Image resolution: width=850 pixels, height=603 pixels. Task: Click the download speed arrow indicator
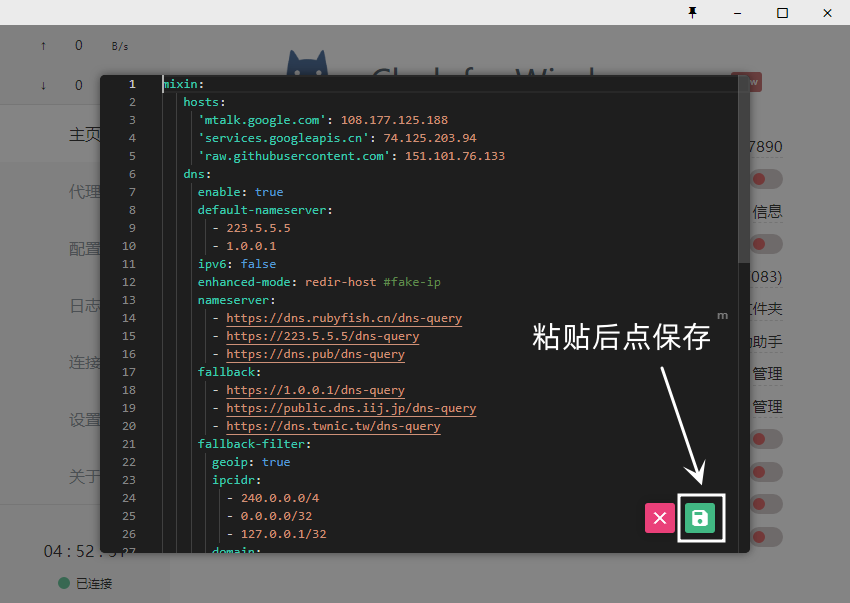pos(43,85)
